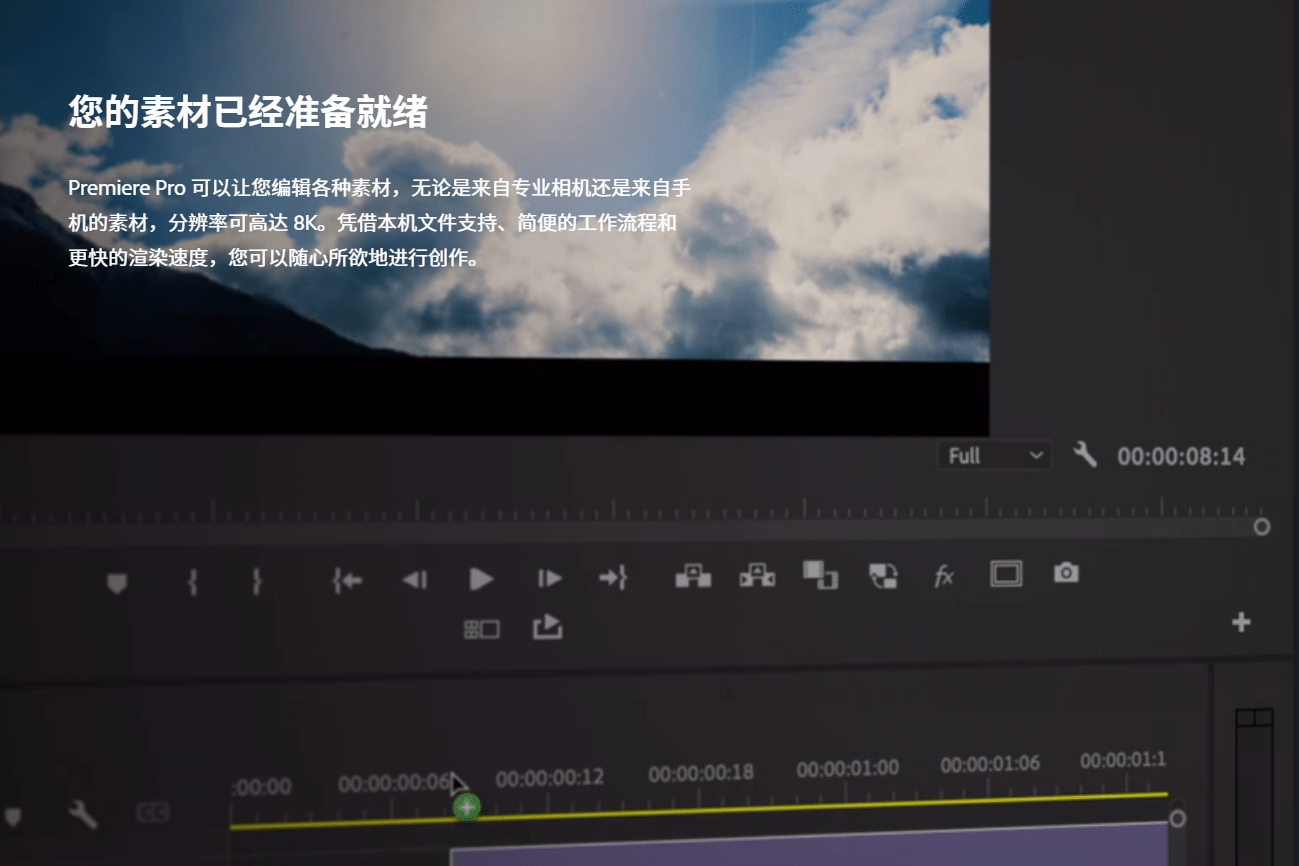Toggle the safe margins frame icon
Viewport: 1299px width, 866px height.
[1006, 573]
